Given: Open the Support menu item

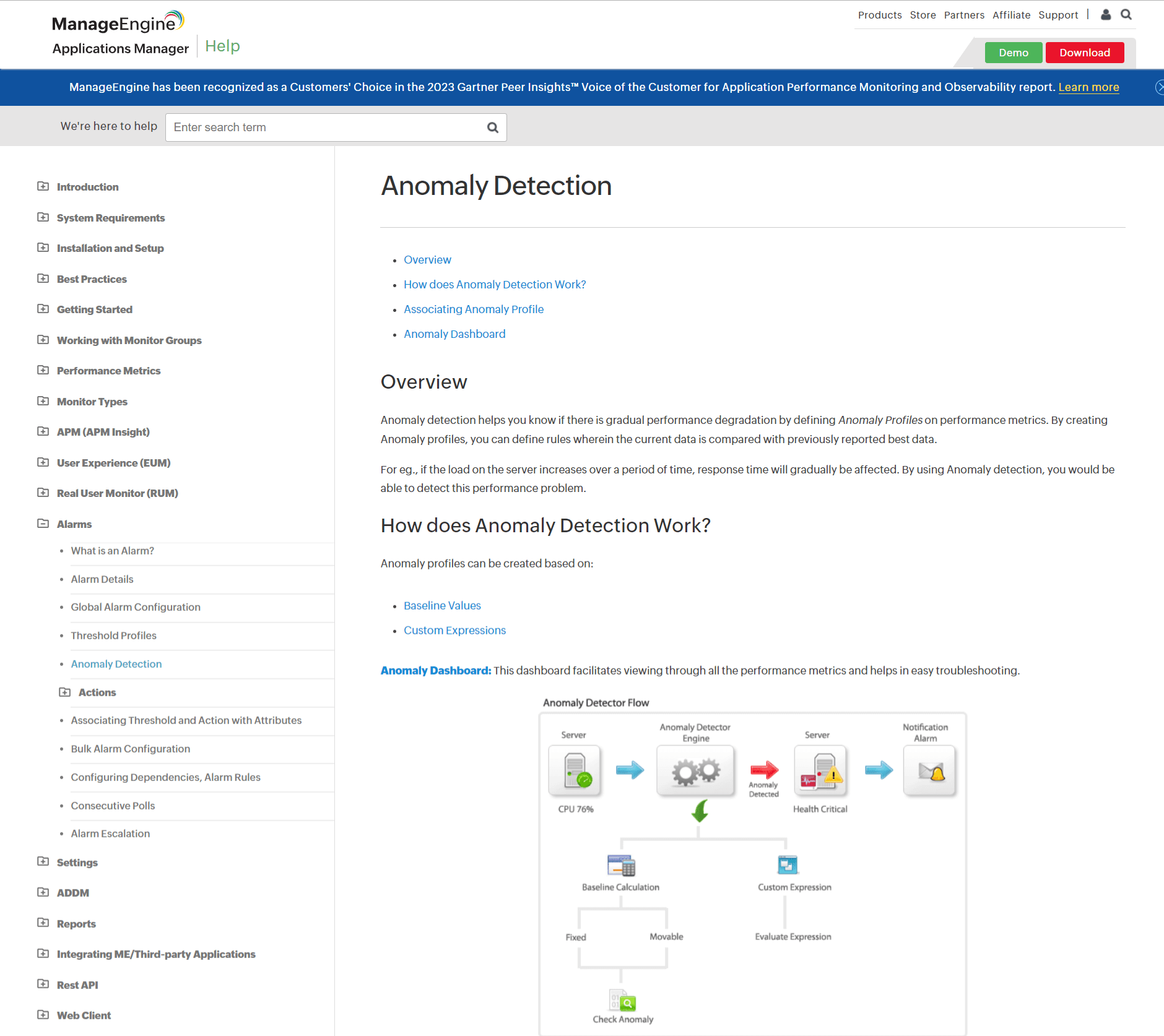Looking at the screenshot, I should point(1058,15).
